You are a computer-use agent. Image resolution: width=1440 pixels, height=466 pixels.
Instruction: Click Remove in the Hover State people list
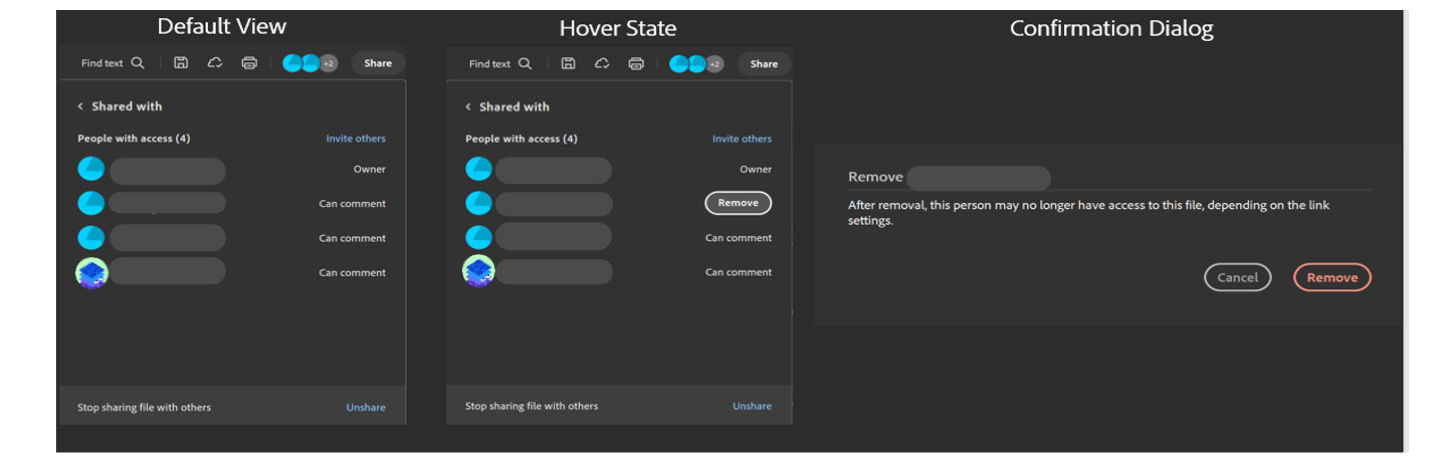[738, 203]
